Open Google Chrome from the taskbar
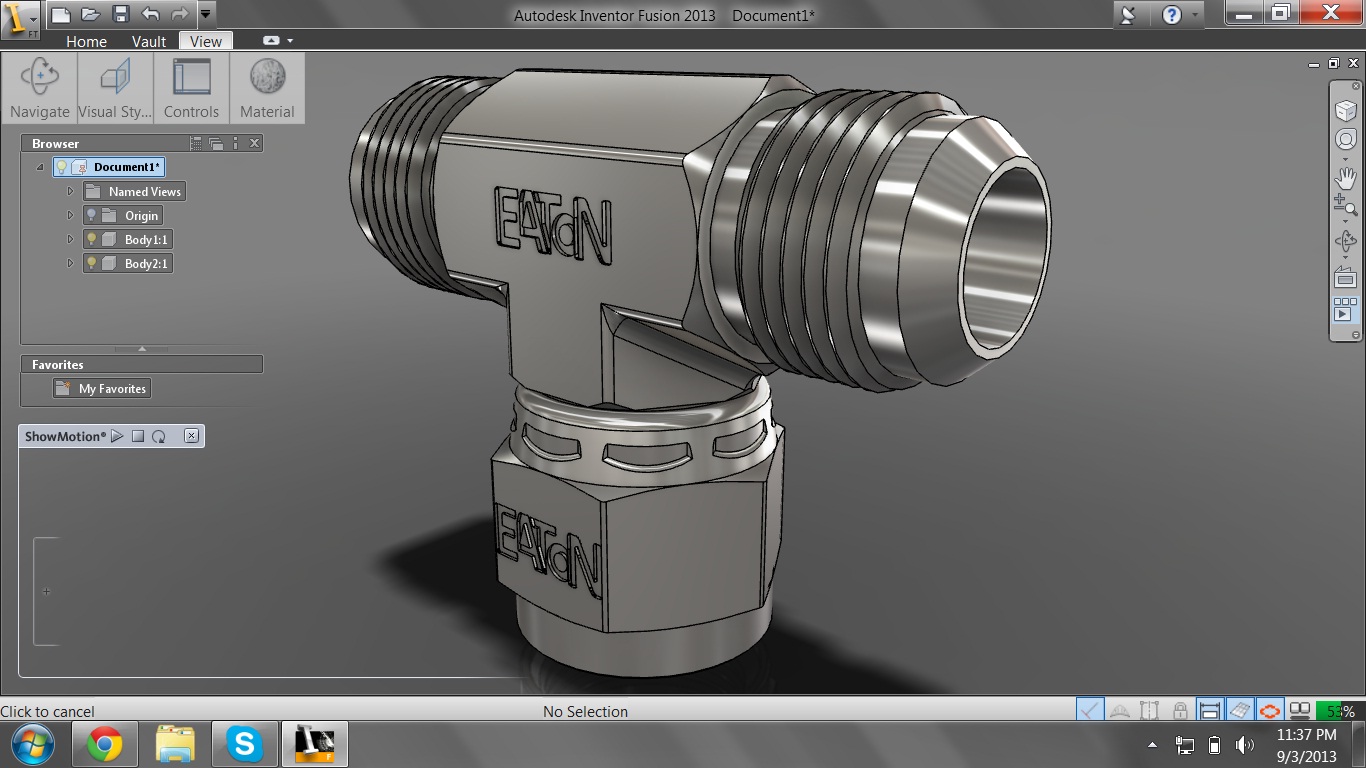The width and height of the screenshot is (1366, 768). [x=104, y=744]
